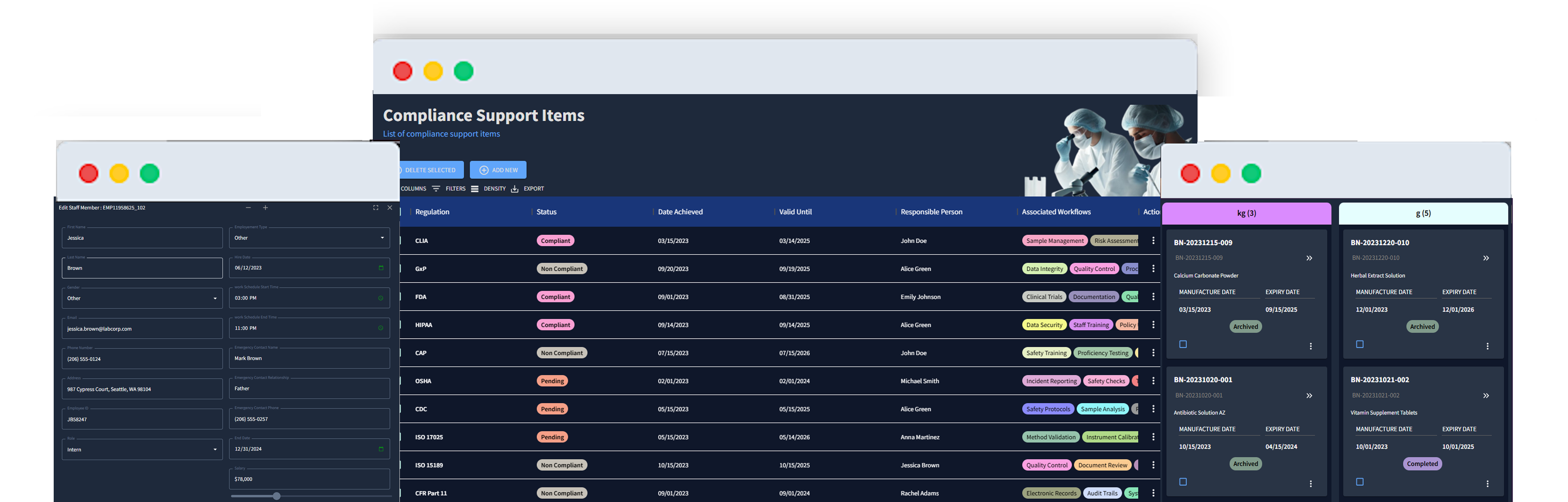
Task: Open Hire Date calendar picker icon
Action: click(x=381, y=268)
